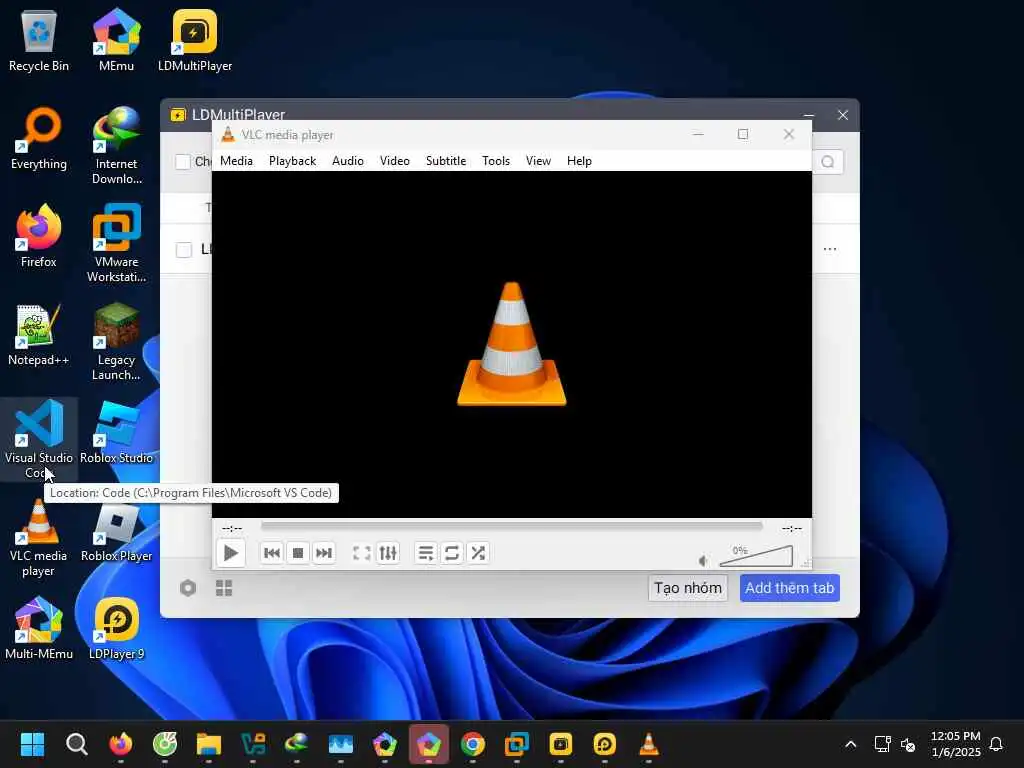This screenshot has width=1024, height=768.
Task: Open VLC Playback menu
Action: 292,161
